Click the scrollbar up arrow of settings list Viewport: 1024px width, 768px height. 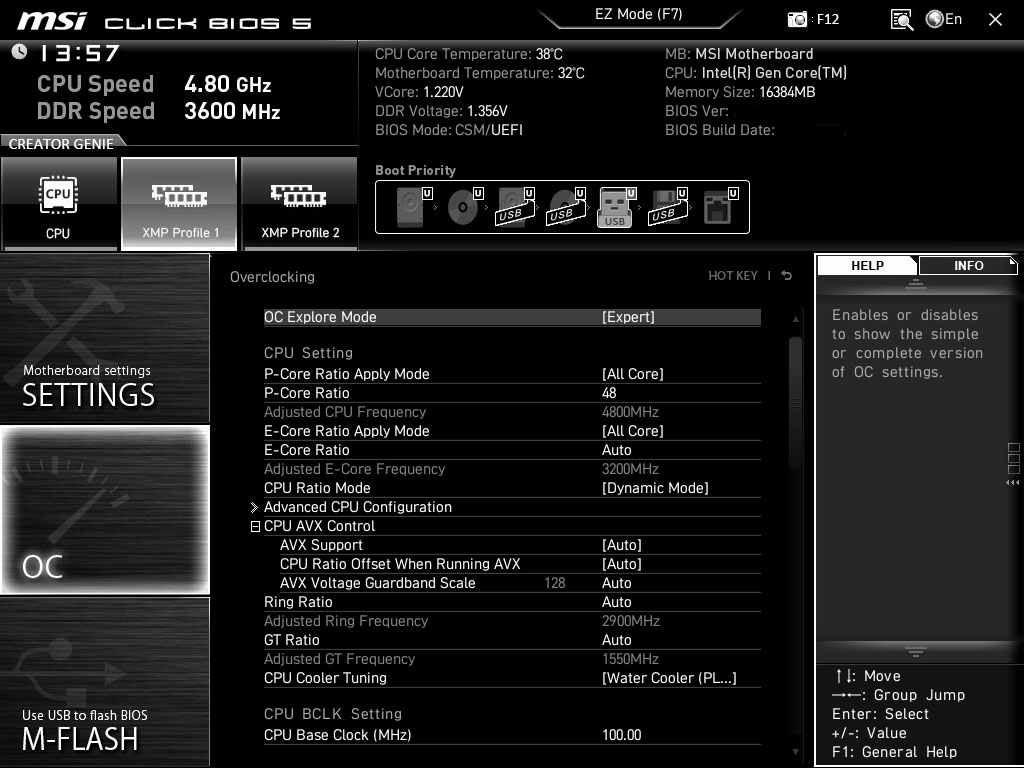(795, 319)
